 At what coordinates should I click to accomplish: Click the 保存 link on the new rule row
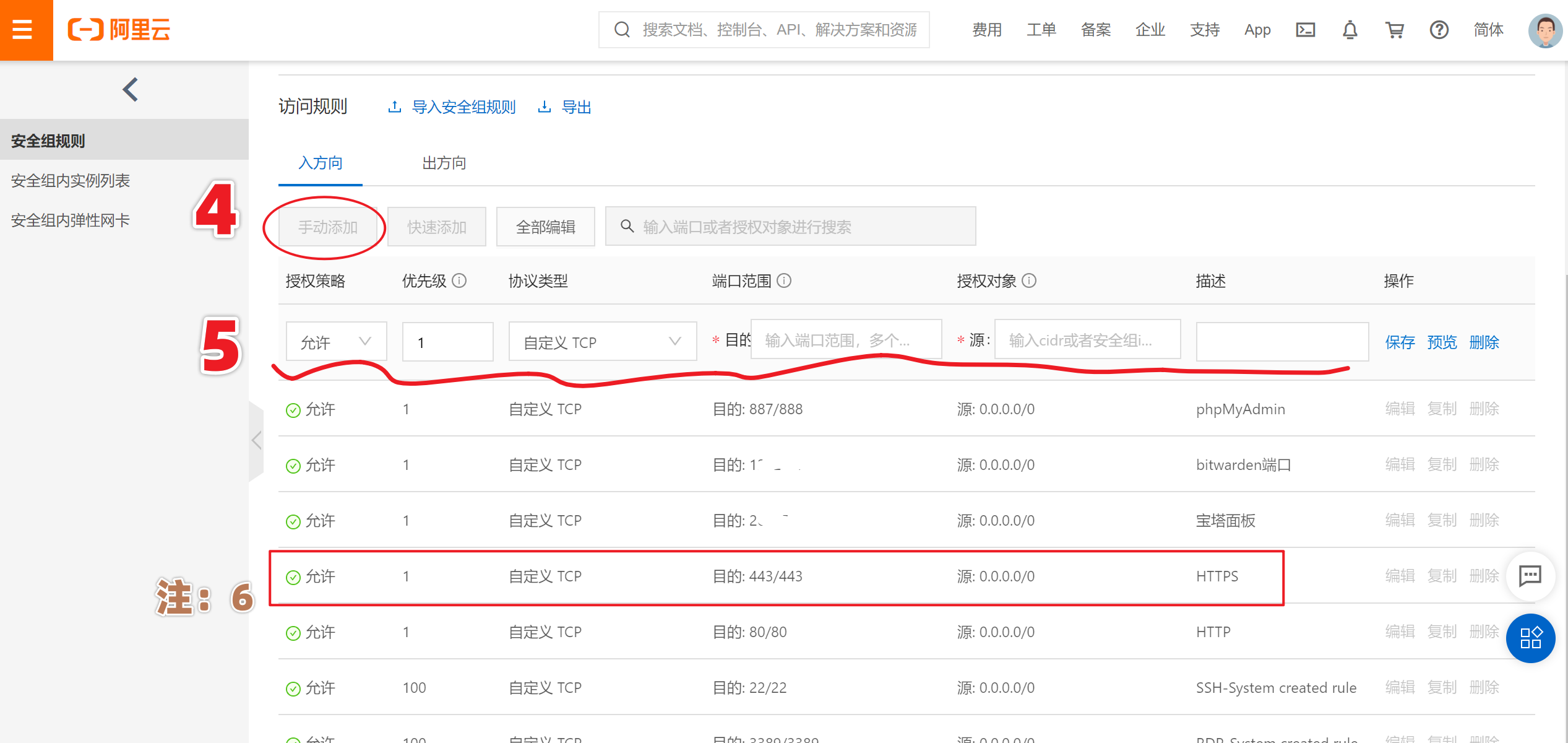click(x=1400, y=342)
